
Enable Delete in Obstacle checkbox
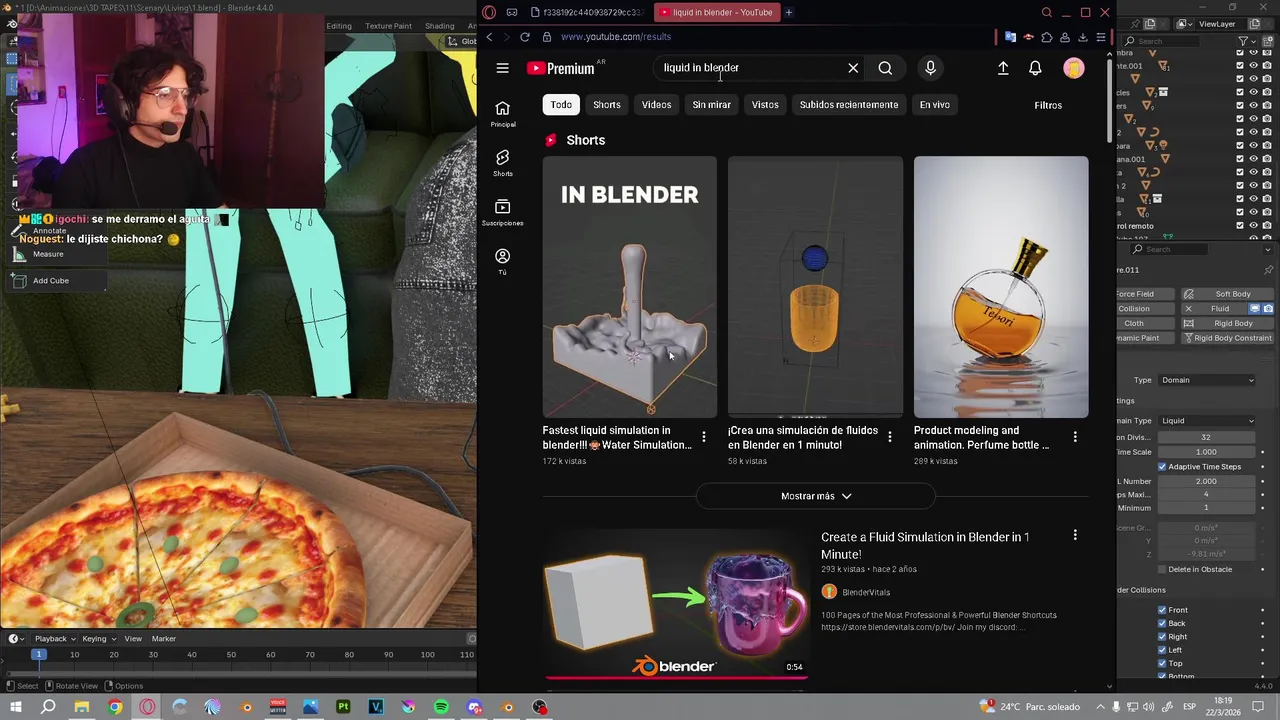point(1162,569)
